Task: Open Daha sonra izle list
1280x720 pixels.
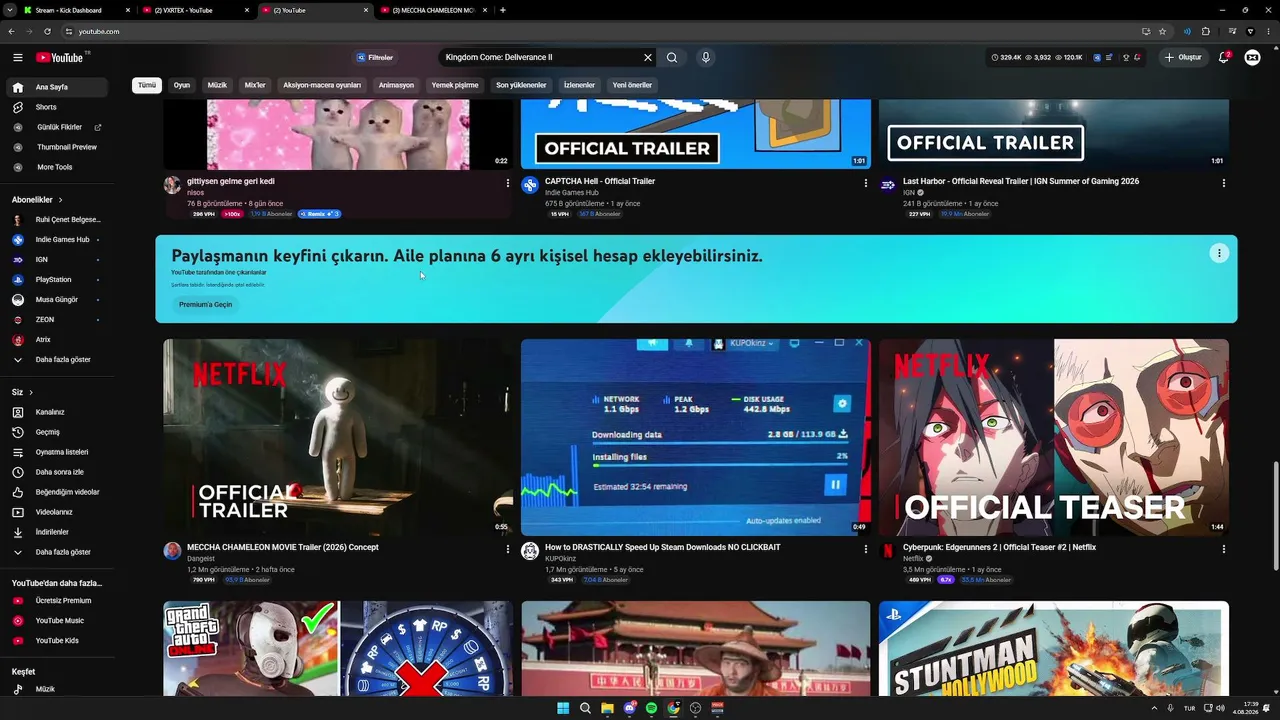Action: click(55, 472)
